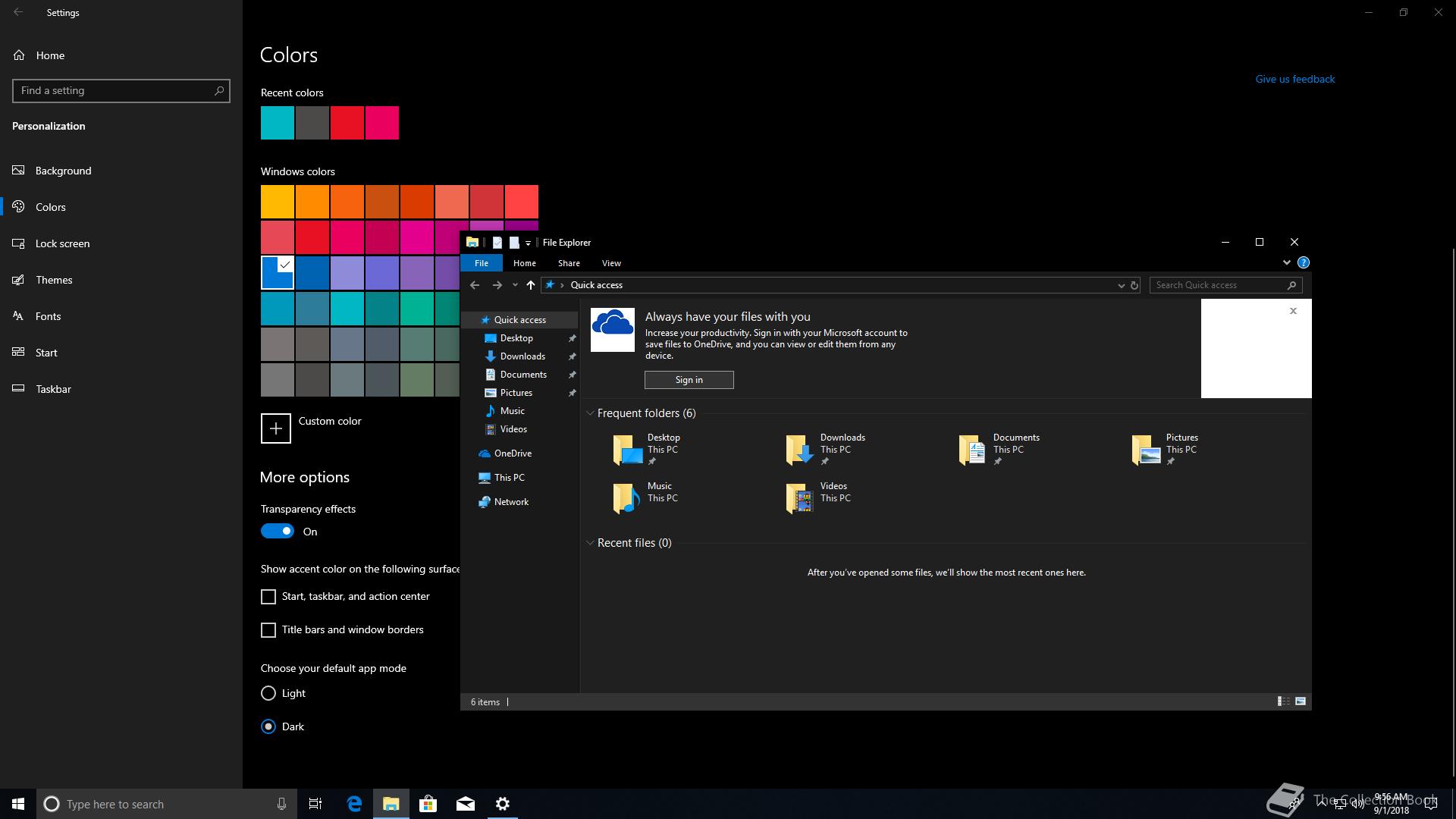Image resolution: width=1456 pixels, height=819 pixels.
Task: Open the Downloads frequent folder
Action: click(827, 450)
